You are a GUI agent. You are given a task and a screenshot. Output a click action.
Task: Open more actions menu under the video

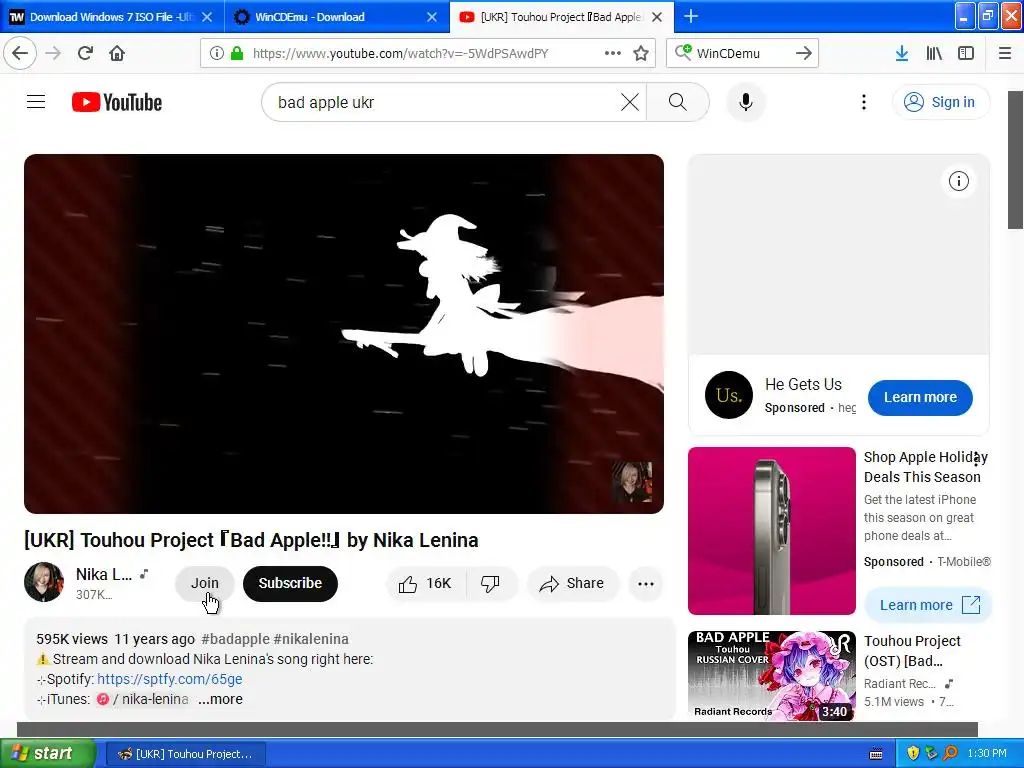[x=646, y=583]
